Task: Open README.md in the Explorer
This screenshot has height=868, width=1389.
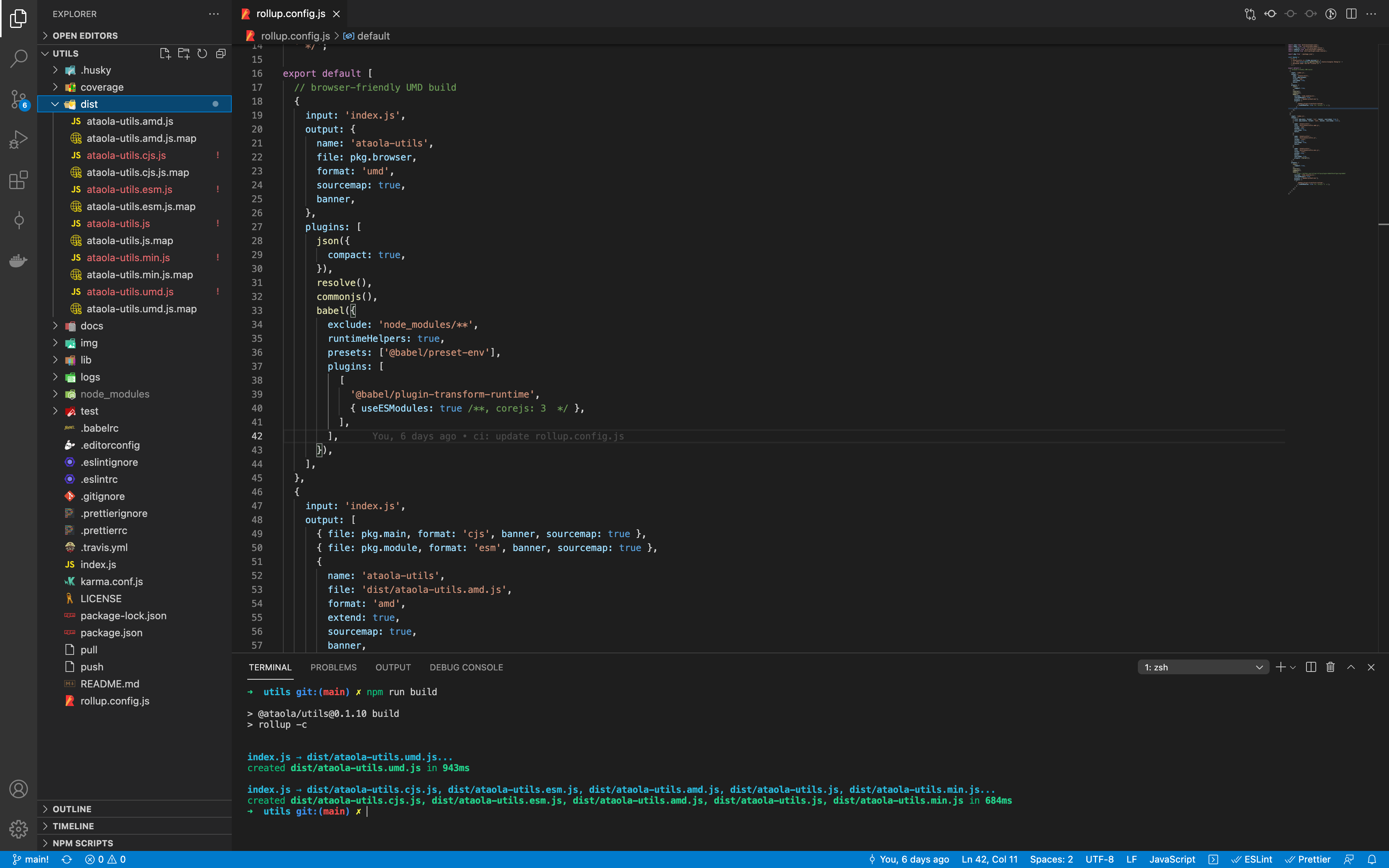Action: point(134,684)
